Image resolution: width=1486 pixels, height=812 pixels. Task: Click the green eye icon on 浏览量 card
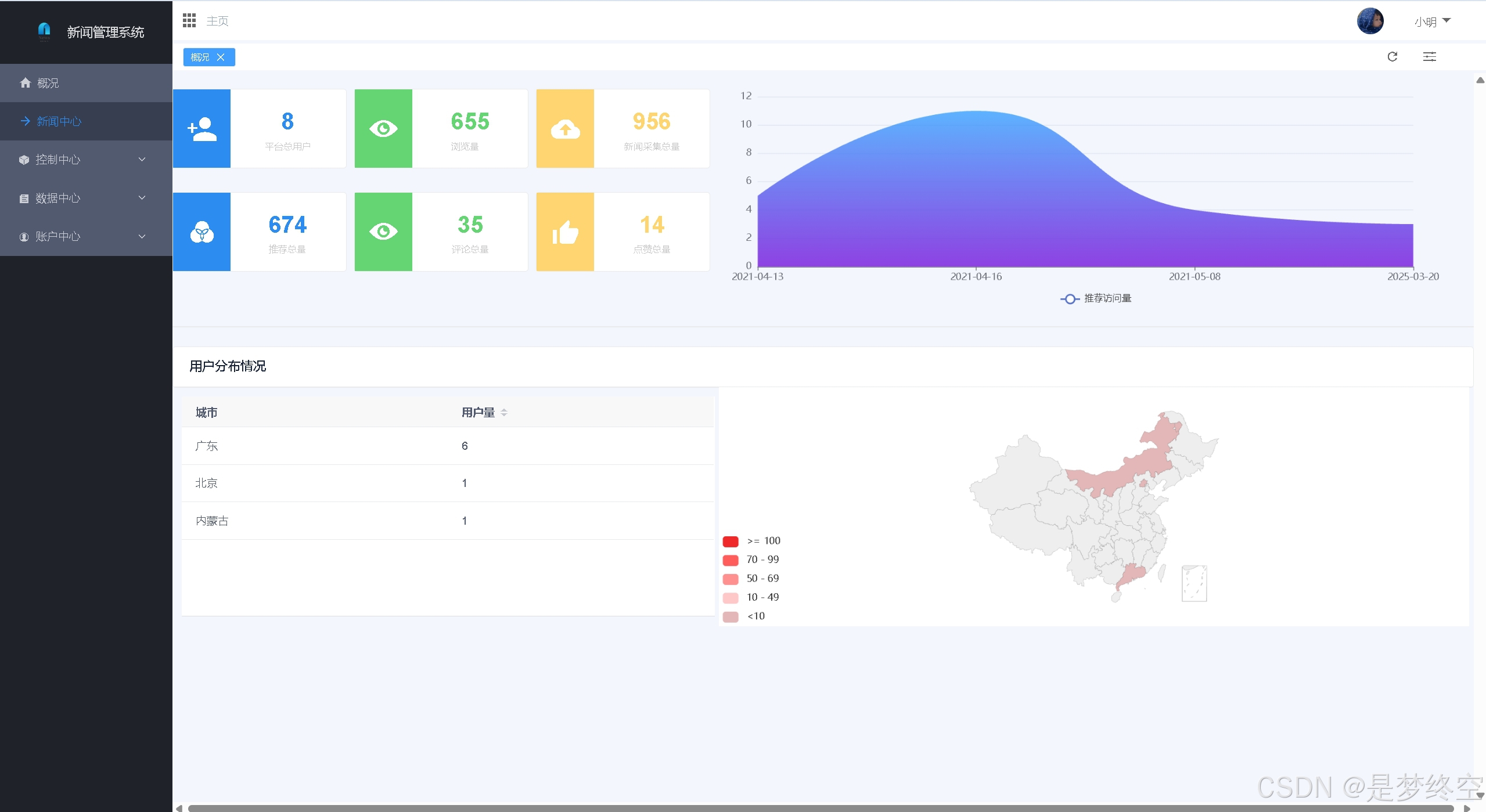(x=383, y=129)
